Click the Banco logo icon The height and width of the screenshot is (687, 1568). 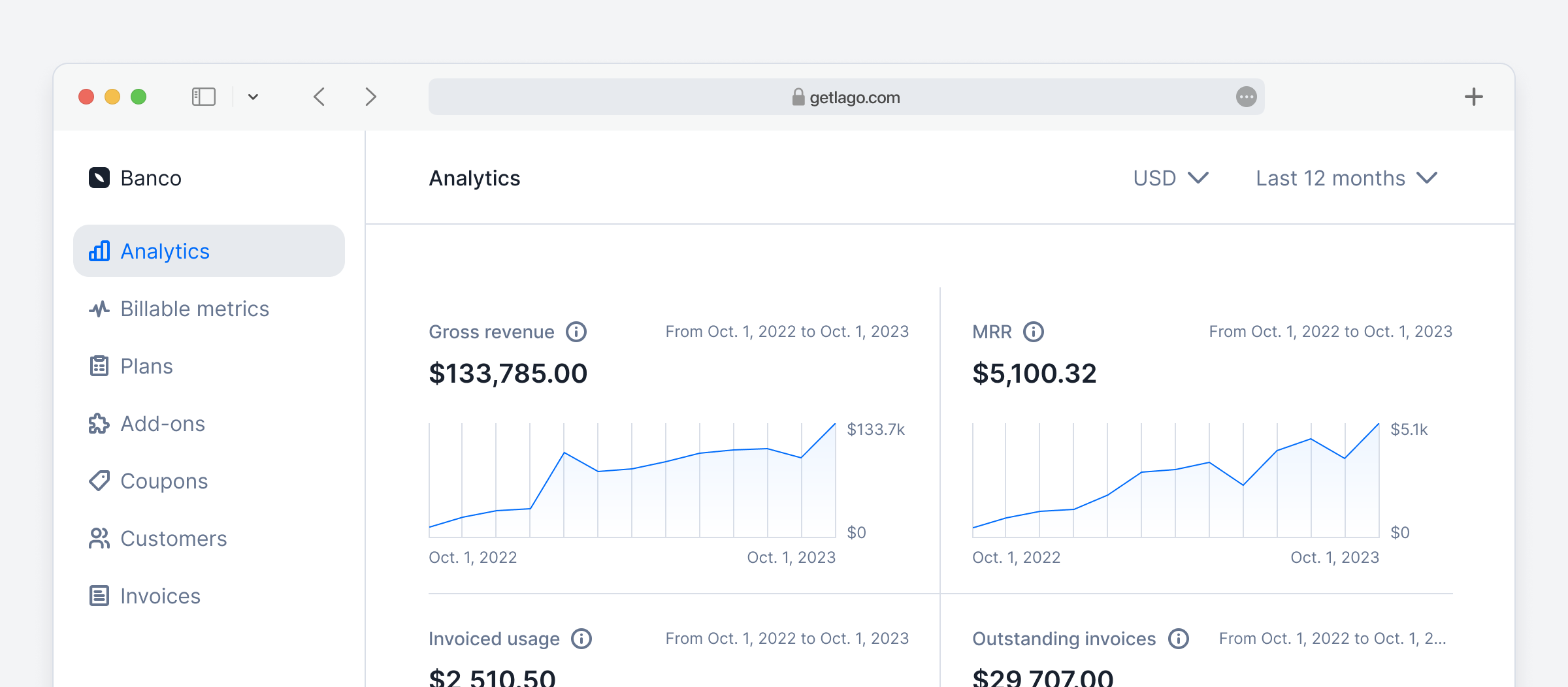[x=99, y=178]
